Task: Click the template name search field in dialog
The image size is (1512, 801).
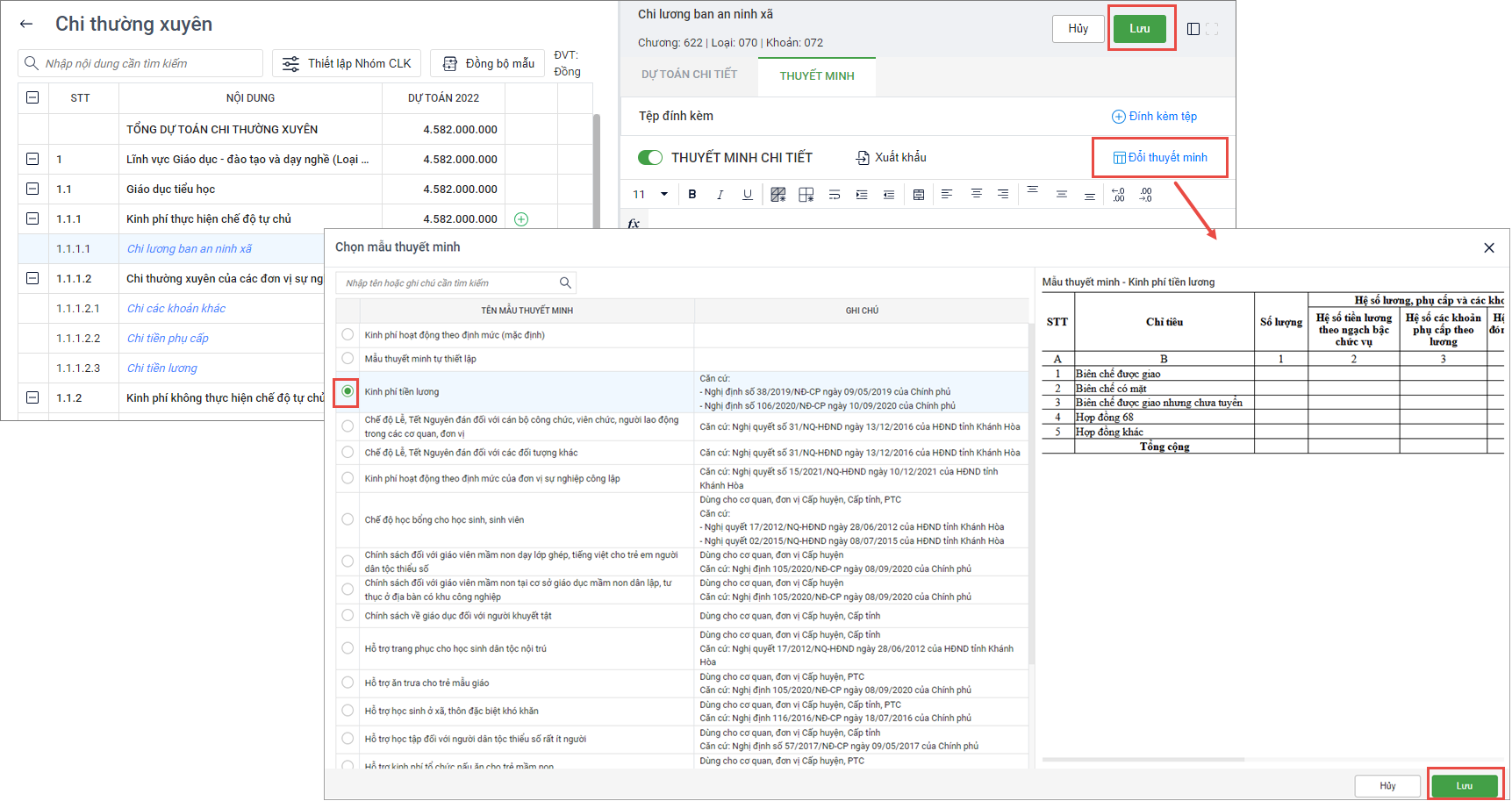Action: click(448, 282)
